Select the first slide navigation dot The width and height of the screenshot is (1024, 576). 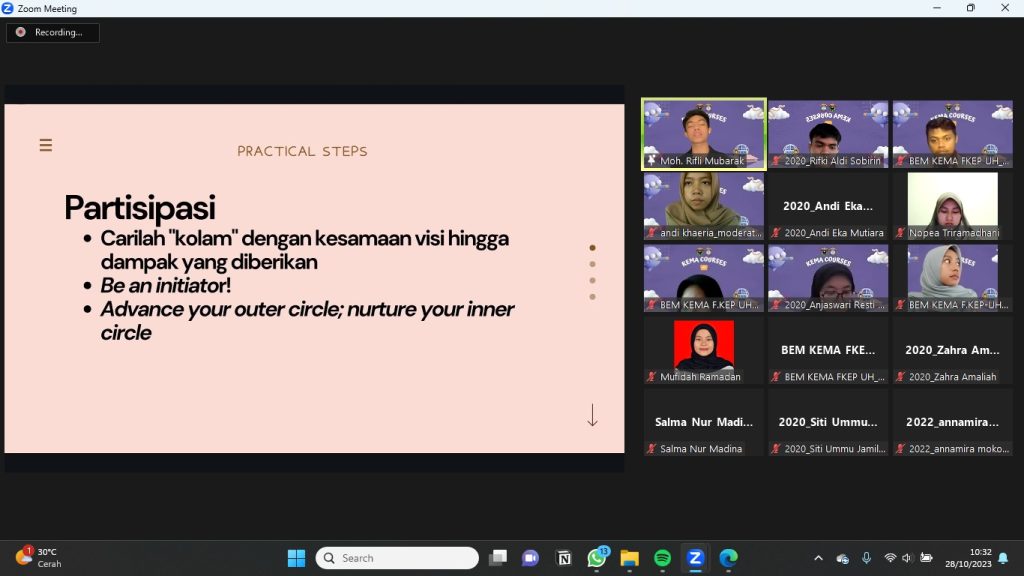(592, 248)
